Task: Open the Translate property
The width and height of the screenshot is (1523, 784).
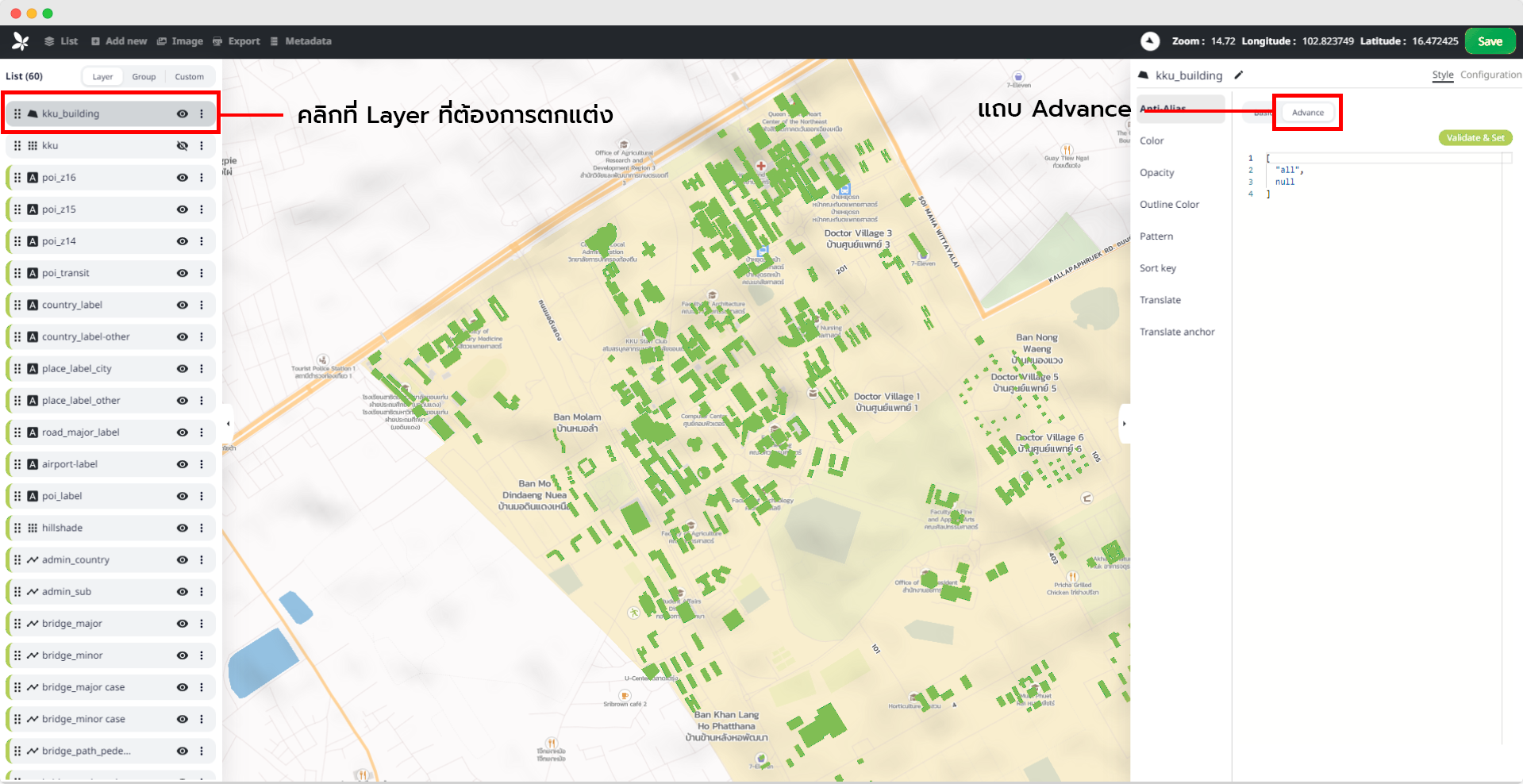Action: pos(1160,300)
